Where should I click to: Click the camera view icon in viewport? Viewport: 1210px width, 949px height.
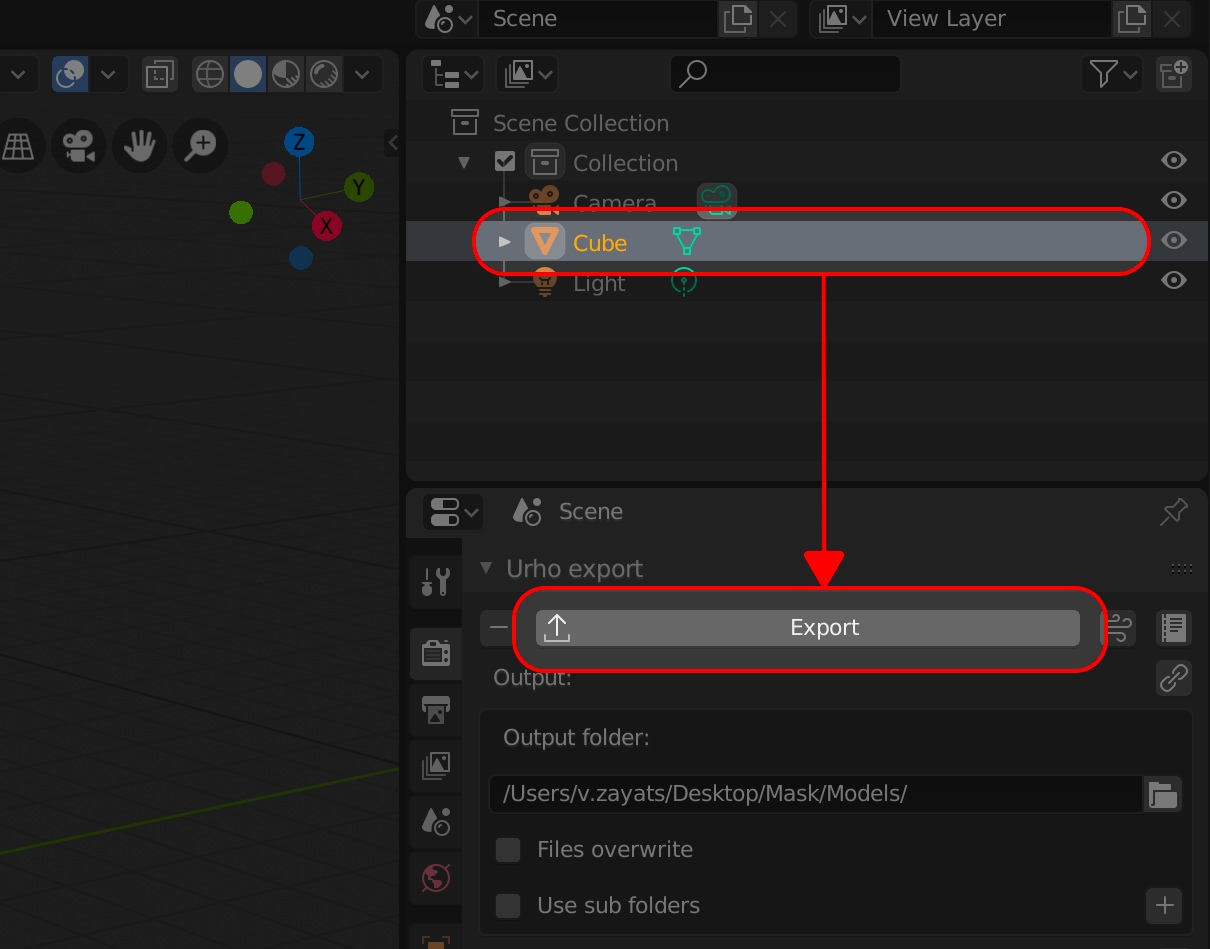point(79,147)
